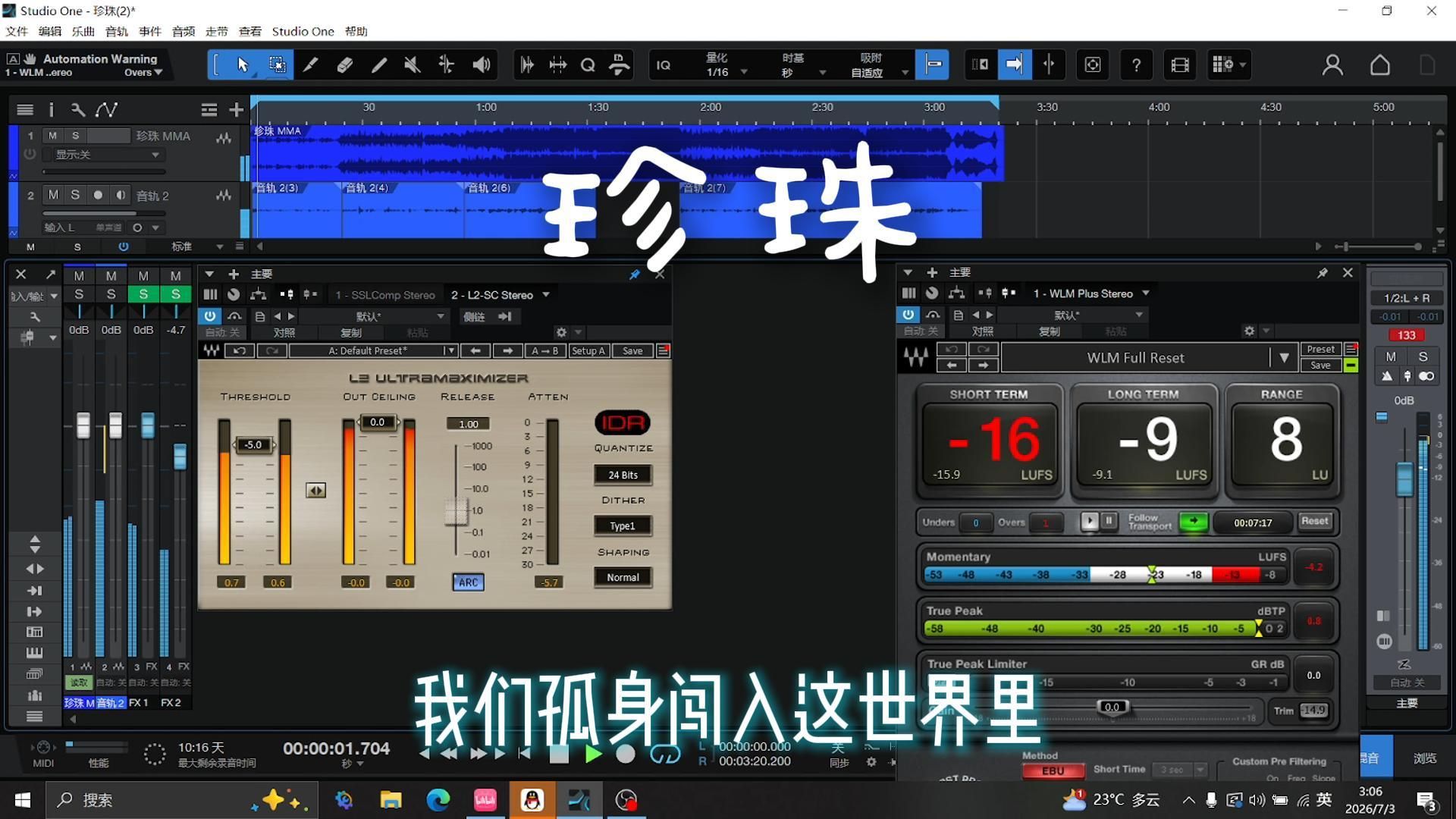Open the Start page home icon

[x=1380, y=65]
